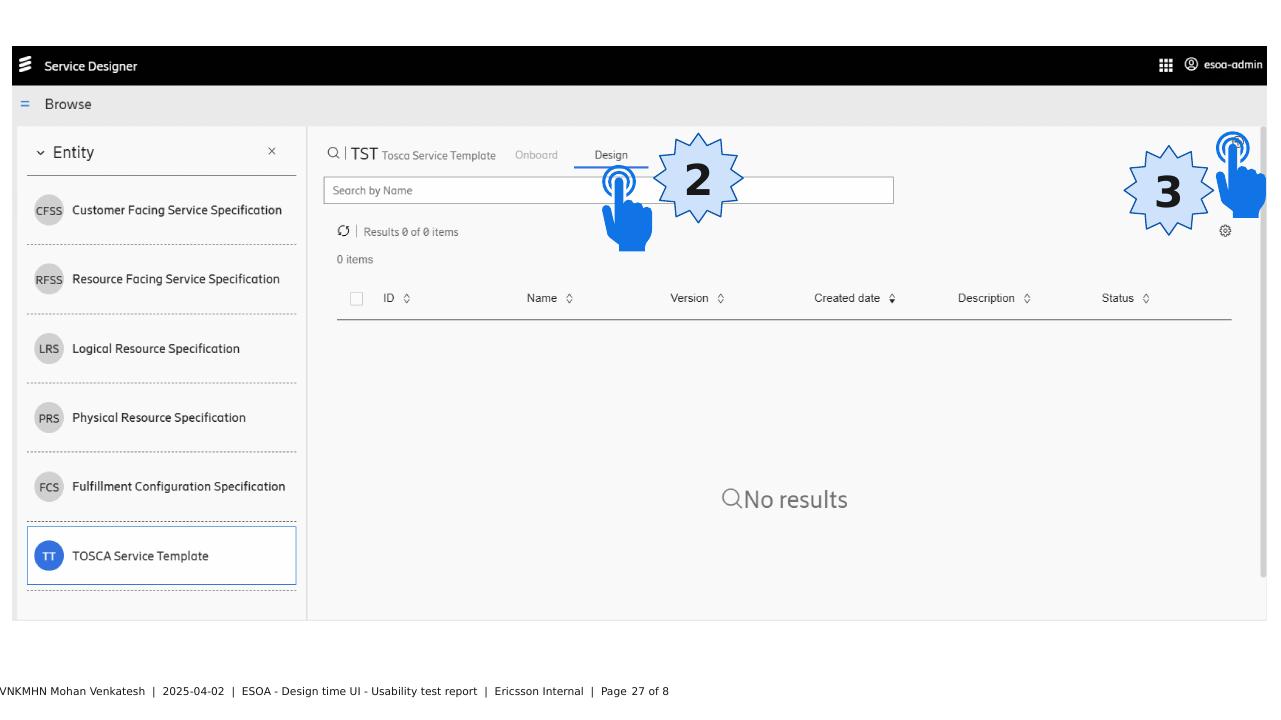Viewport: 1281px width, 720px height.
Task: Click the CFSS entity badge
Action: click(x=49, y=211)
